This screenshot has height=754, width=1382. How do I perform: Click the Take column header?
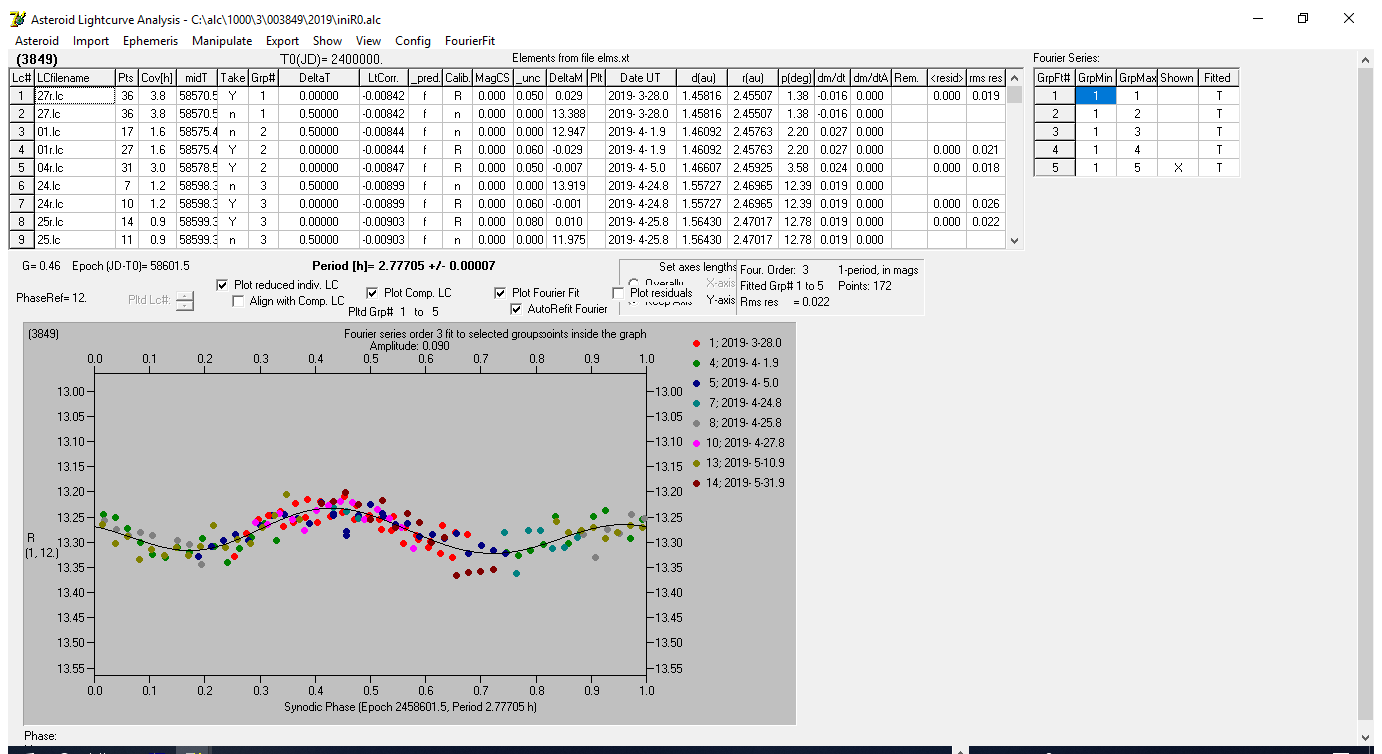[232, 77]
